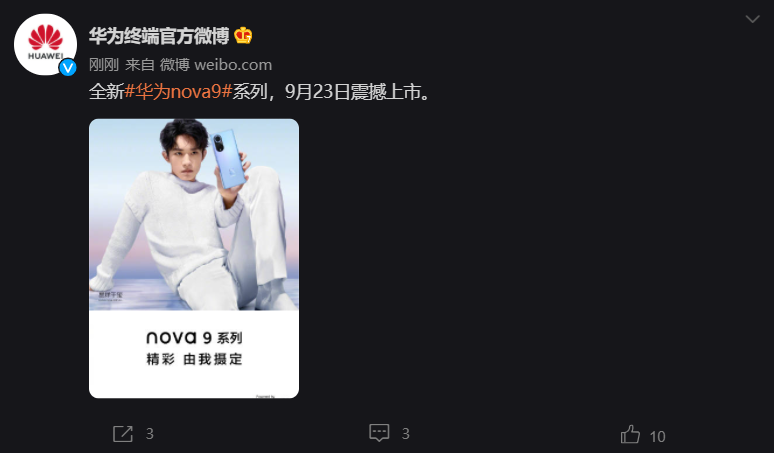
Task: Open the comment speech bubble icon
Action: coord(379,433)
